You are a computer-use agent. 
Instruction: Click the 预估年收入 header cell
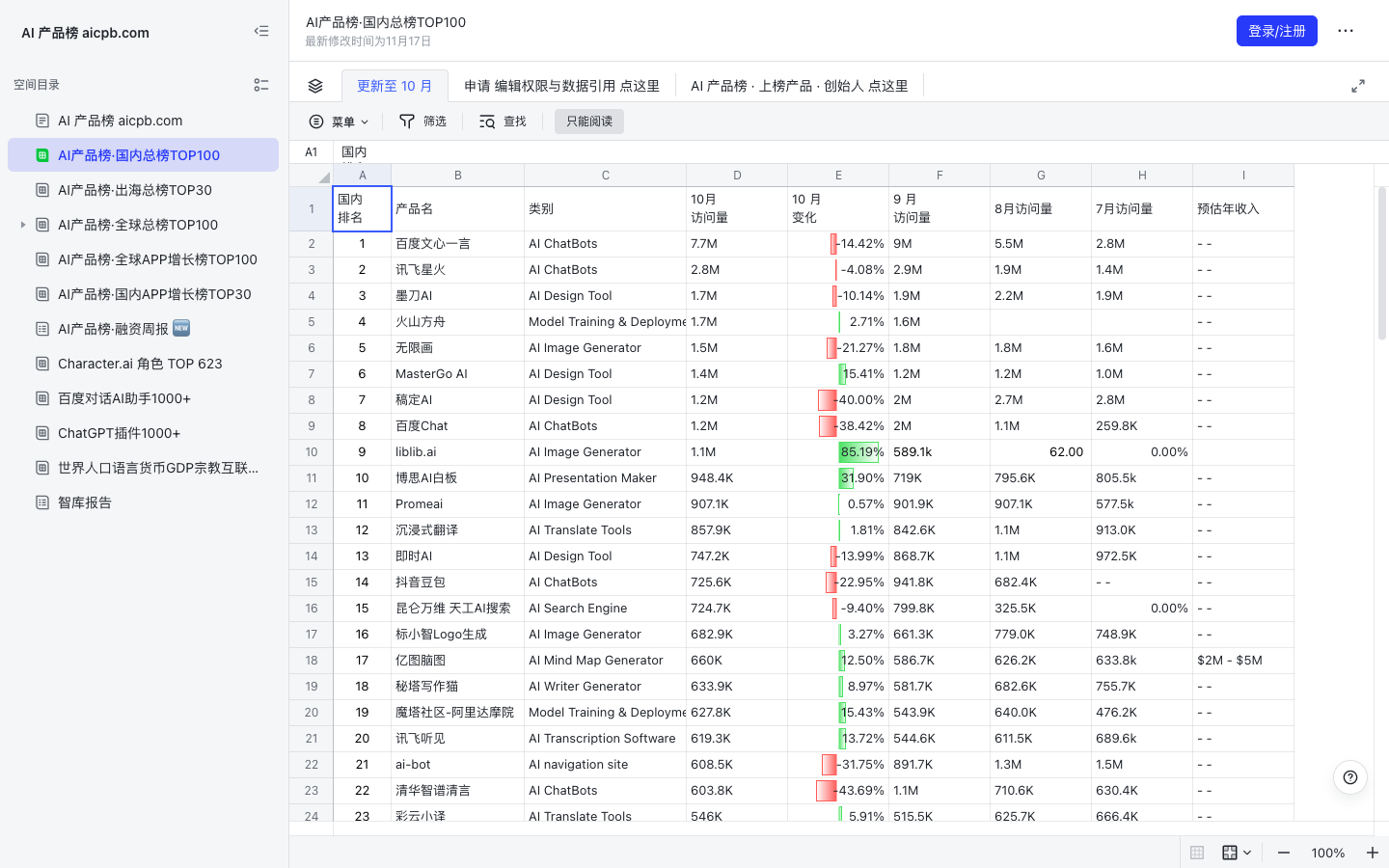click(x=1243, y=209)
